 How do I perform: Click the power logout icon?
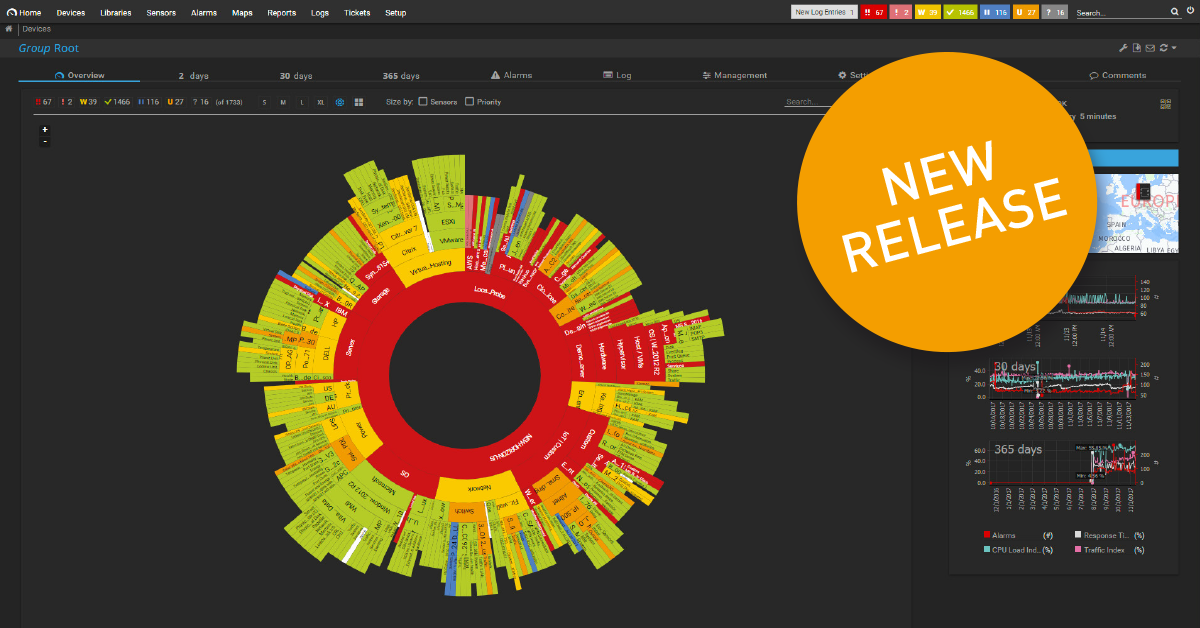(x=1190, y=12)
